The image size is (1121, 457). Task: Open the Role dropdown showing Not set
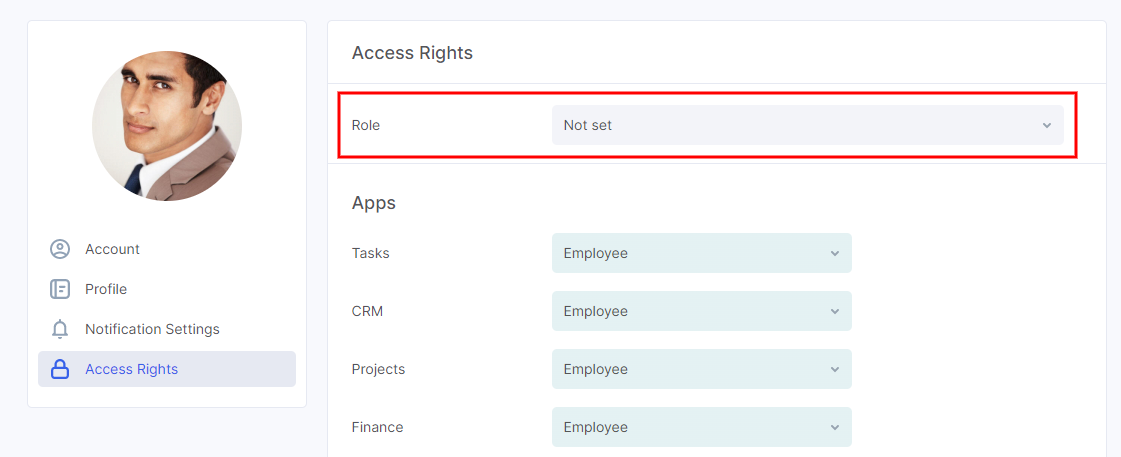coord(807,125)
